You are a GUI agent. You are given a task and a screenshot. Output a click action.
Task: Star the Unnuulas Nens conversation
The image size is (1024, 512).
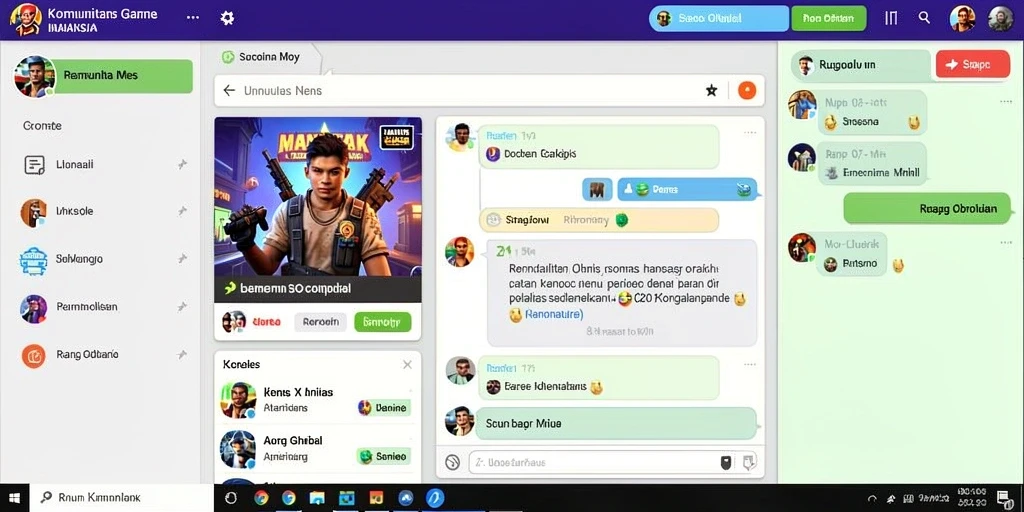pos(711,91)
